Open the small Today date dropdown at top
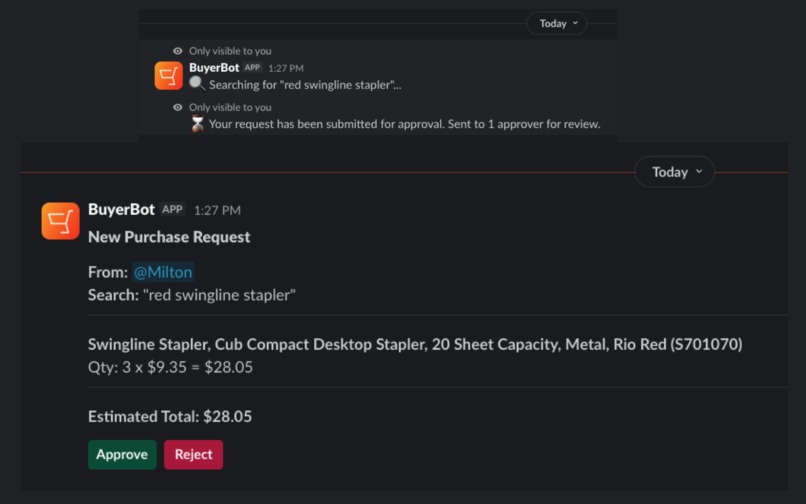 [x=557, y=24]
